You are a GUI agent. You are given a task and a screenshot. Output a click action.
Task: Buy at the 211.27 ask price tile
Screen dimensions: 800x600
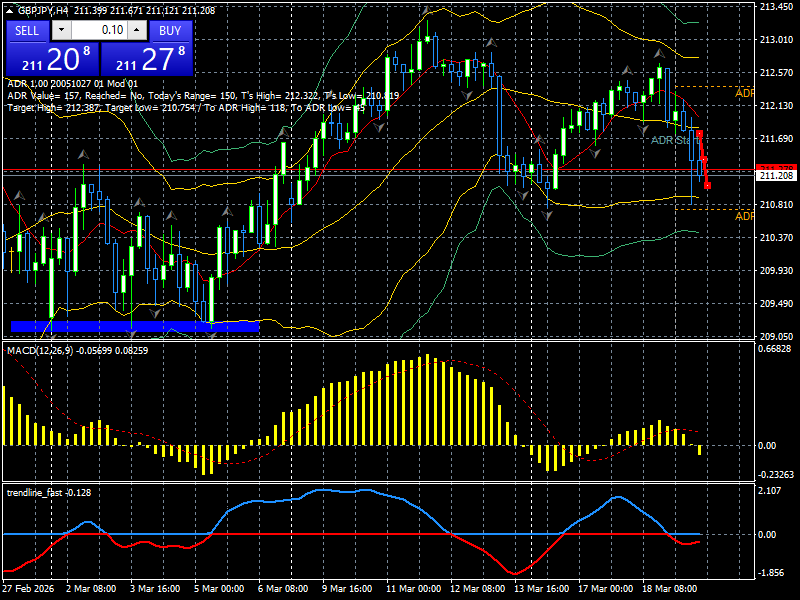(x=147, y=59)
